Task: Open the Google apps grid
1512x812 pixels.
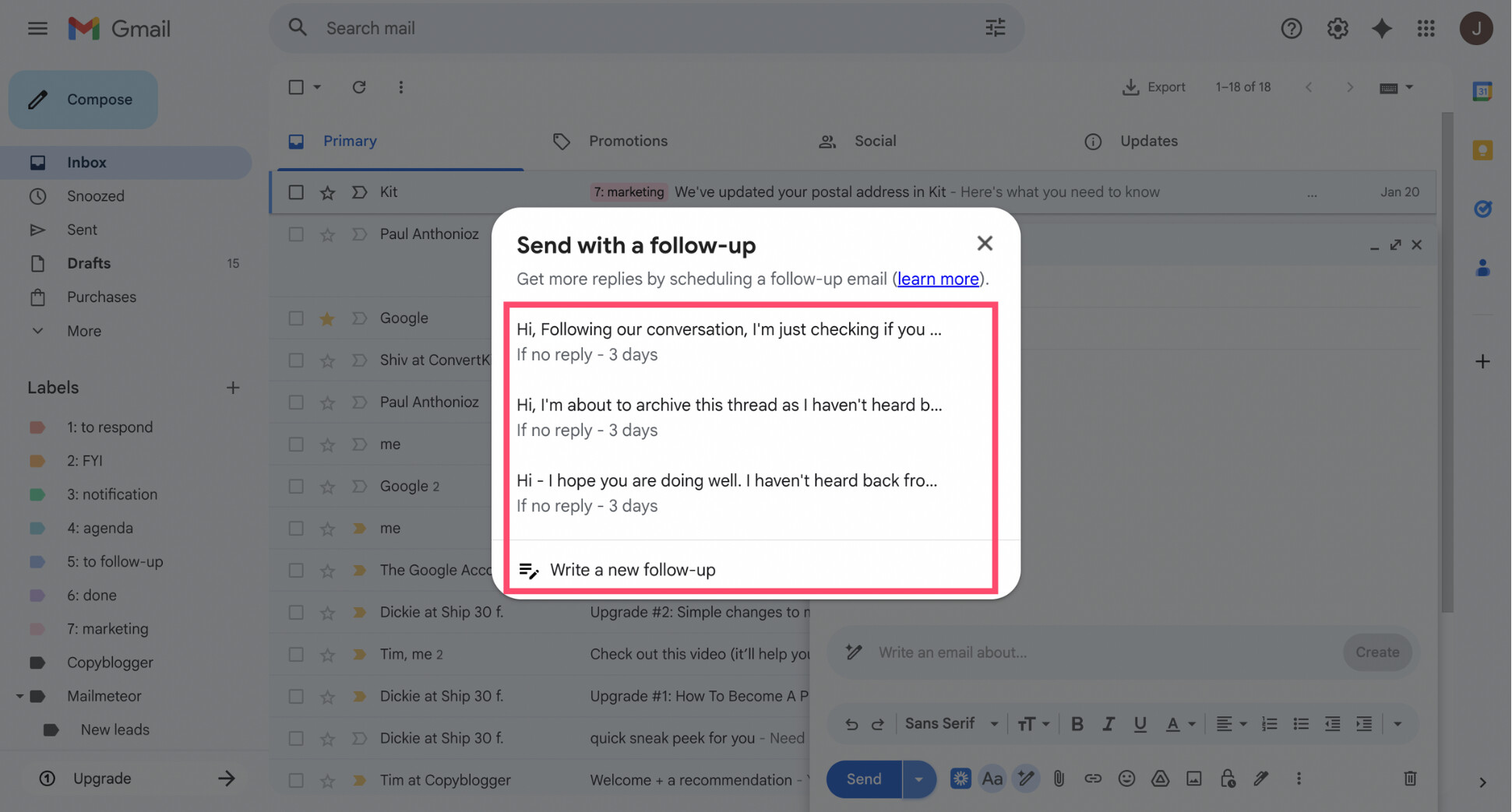Action: (x=1426, y=29)
